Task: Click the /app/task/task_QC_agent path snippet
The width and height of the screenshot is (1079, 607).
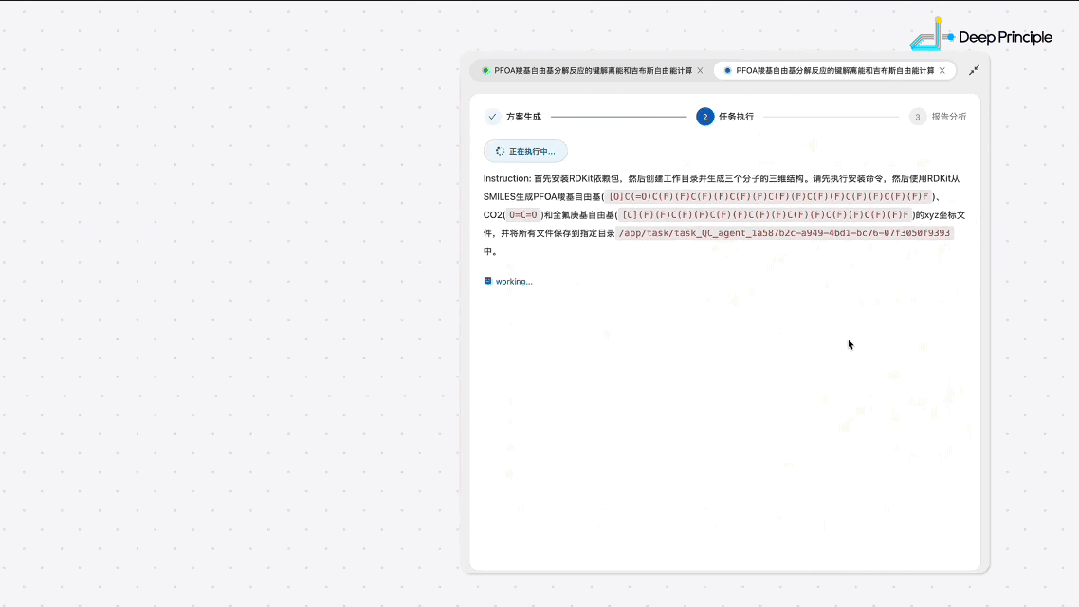Action: [x=784, y=233]
